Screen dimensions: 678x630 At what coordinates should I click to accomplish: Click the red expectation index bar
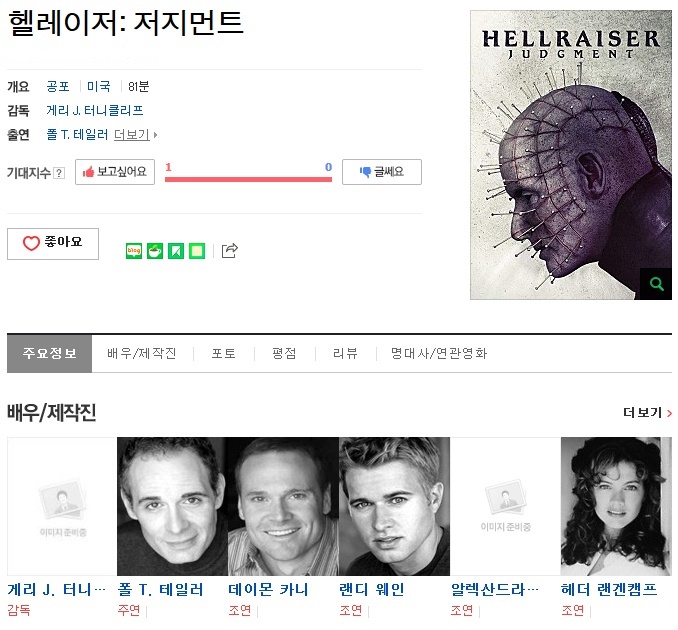(x=248, y=179)
